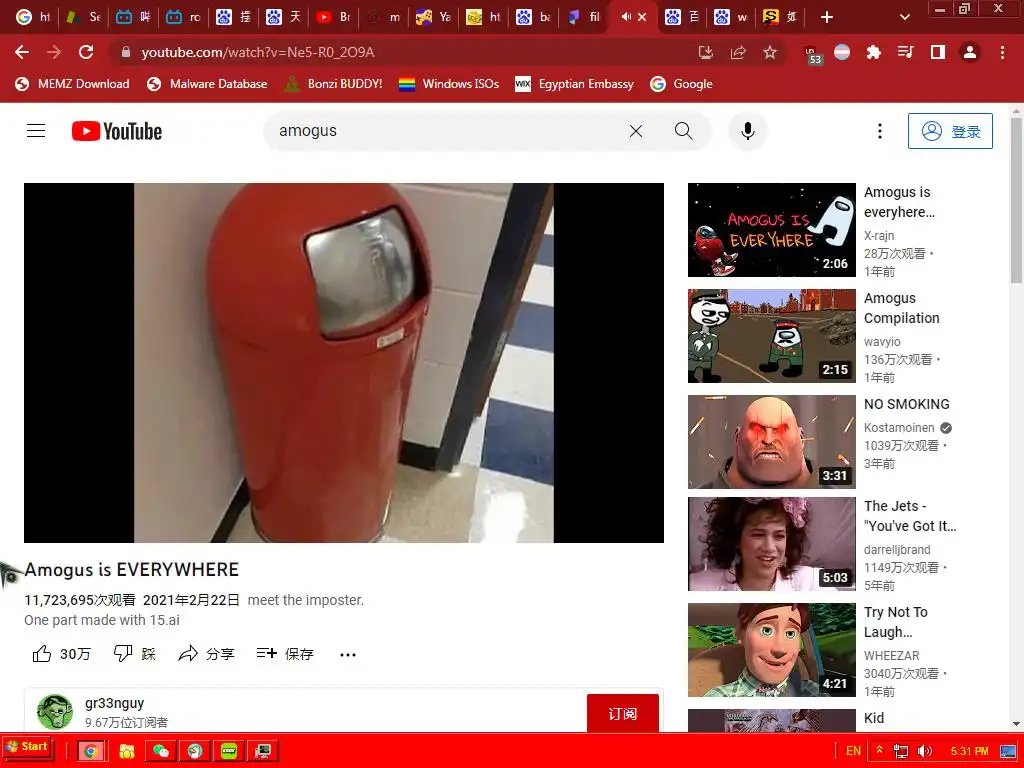Run the search with magnifier icon
Image resolution: width=1024 pixels, height=768 pixels.
tap(683, 131)
